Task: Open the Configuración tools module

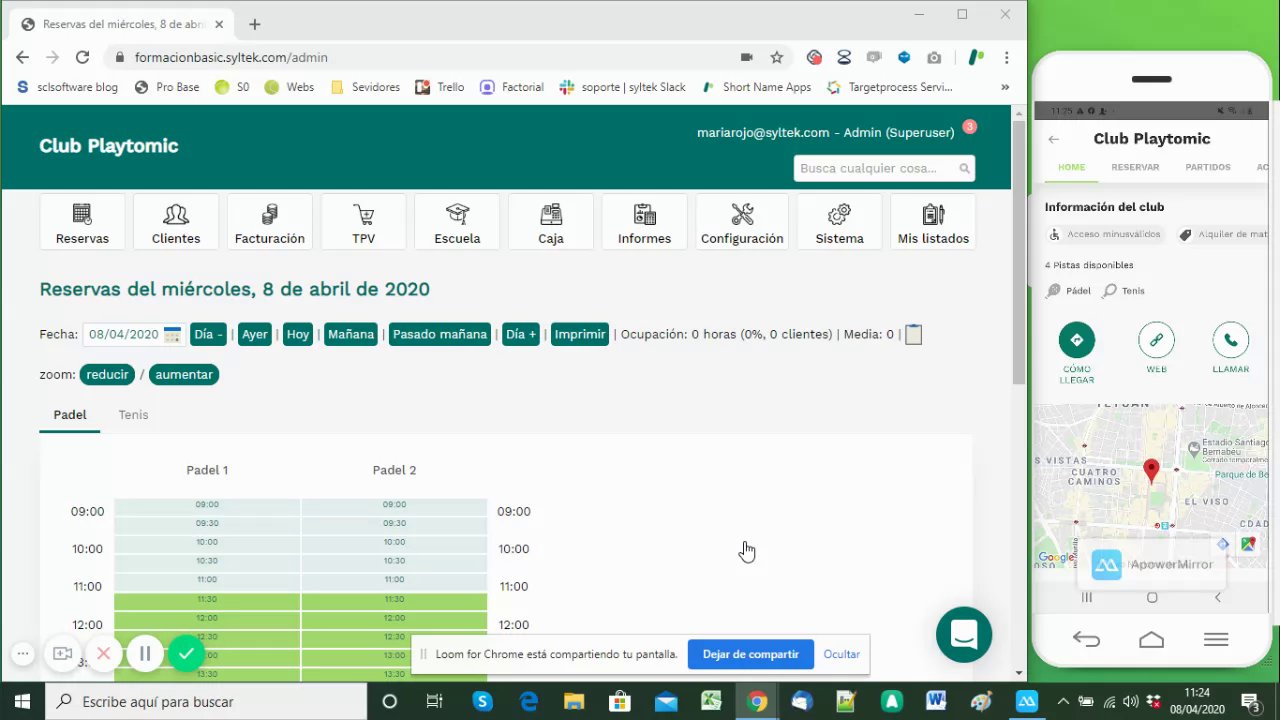Action: 742,221
